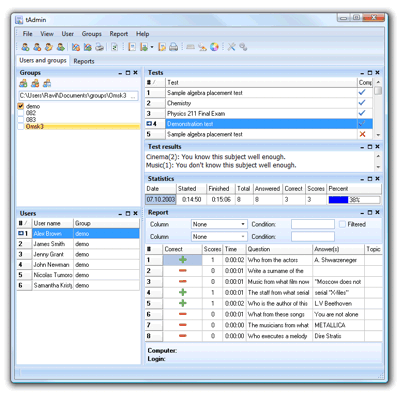Click the 07.10.2003 date cell
Image resolution: width=409 pixels, height=400 pixels.
(x=161, y=200)
